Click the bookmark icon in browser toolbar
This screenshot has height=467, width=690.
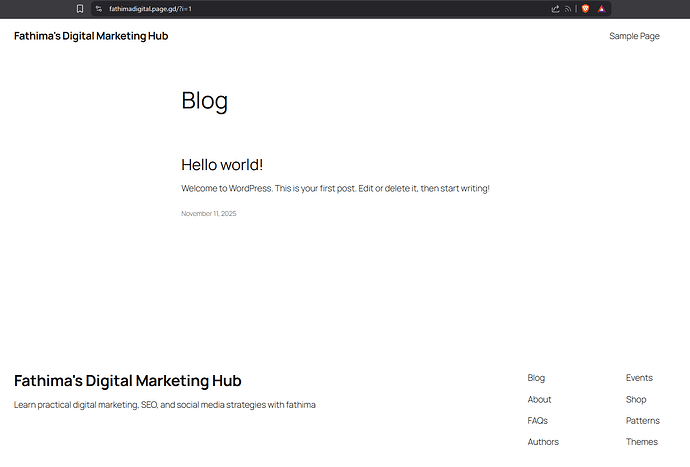coord(80,8)
